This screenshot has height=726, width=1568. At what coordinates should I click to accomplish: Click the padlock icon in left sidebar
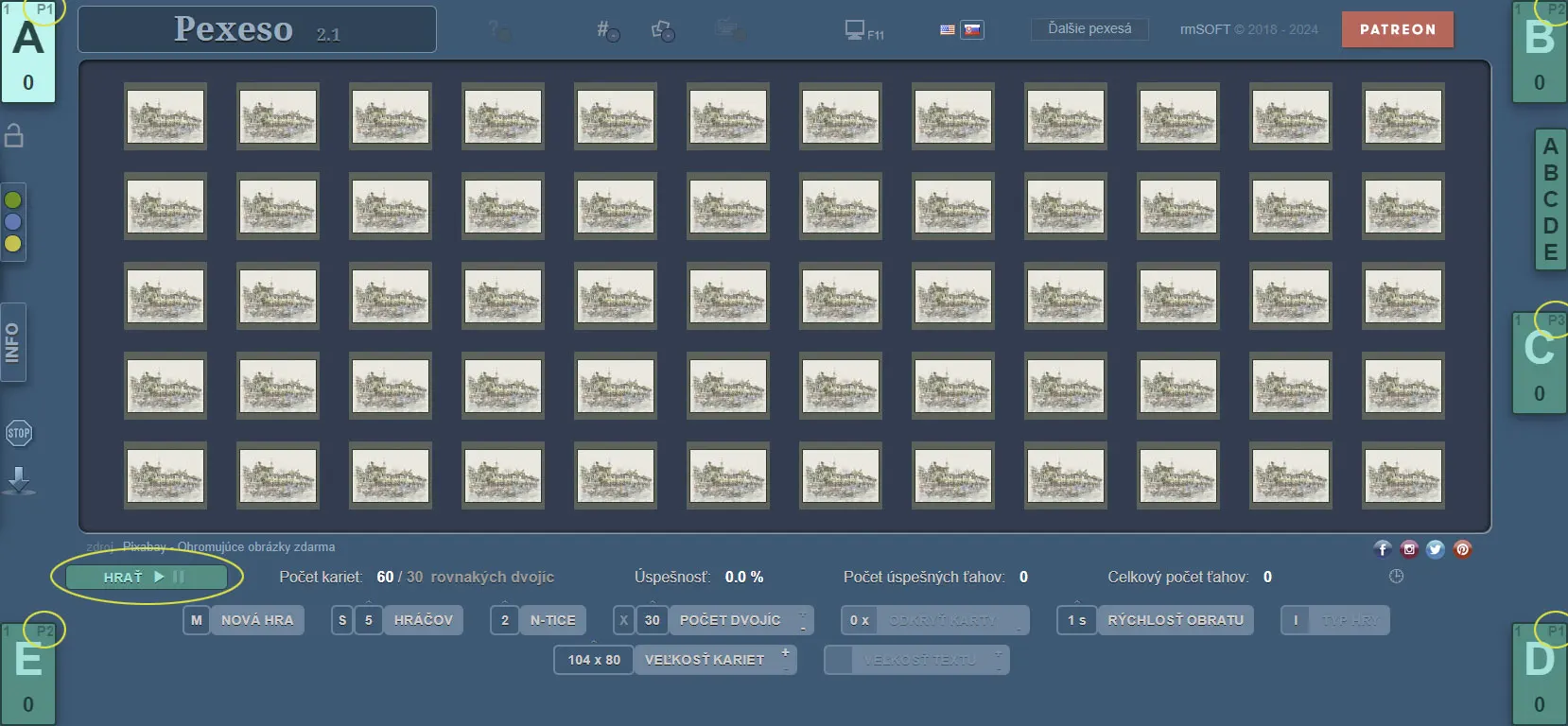pyautogui.click(x=14, y=136)
